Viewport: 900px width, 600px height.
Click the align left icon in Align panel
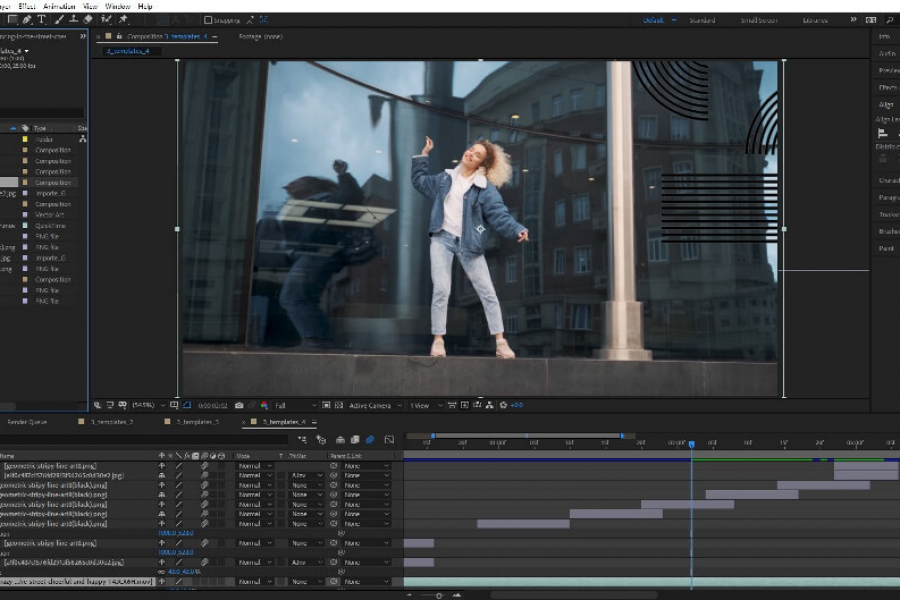pyautogui.click(x=882, y=133)
